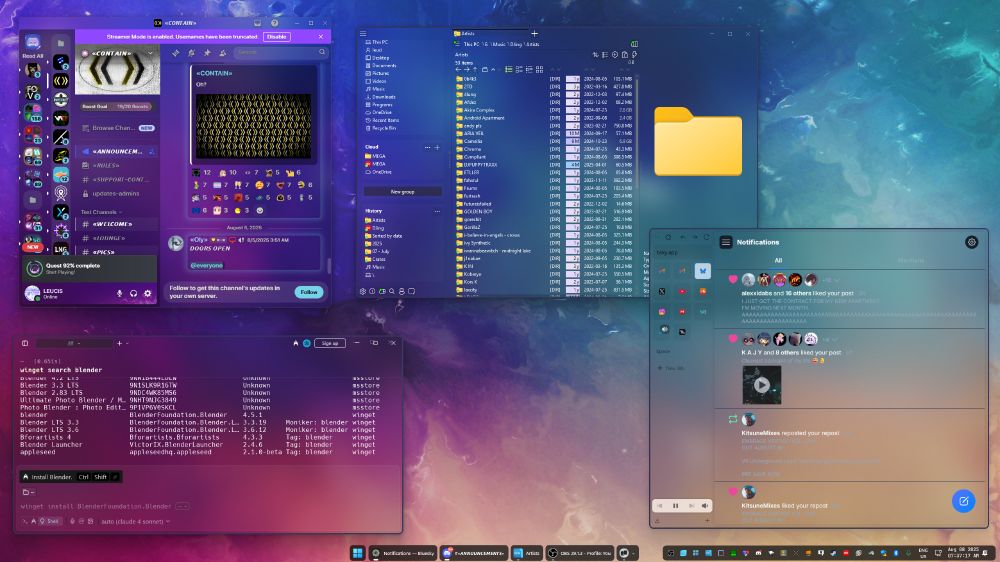
Task: Mute microphone in Discord user panel
Action: pyautogui.click(x=119, y=293)
